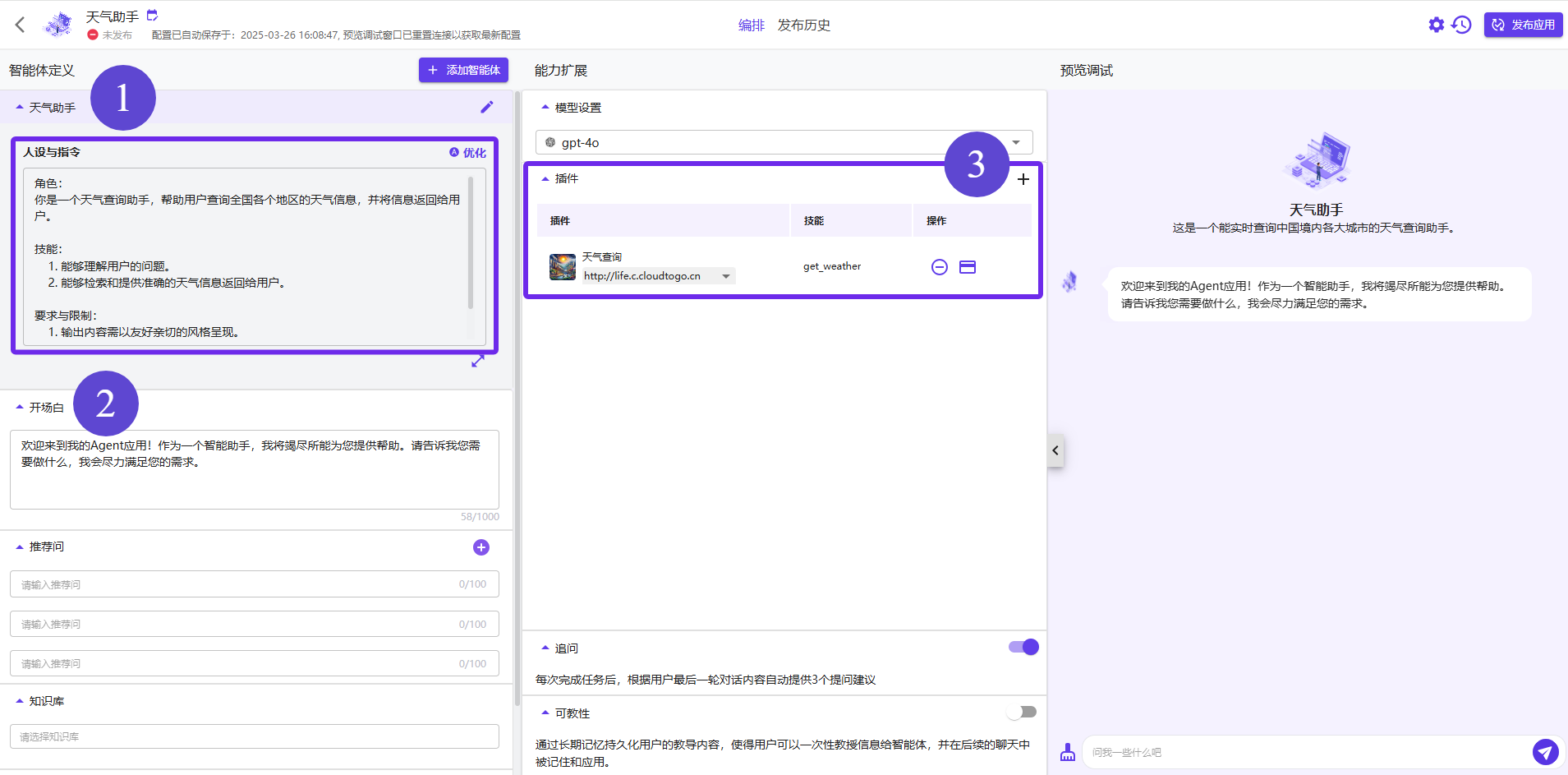Open the plugin URL dropdown
Viewport: 1568px width, 775px height.
point(726,275)
